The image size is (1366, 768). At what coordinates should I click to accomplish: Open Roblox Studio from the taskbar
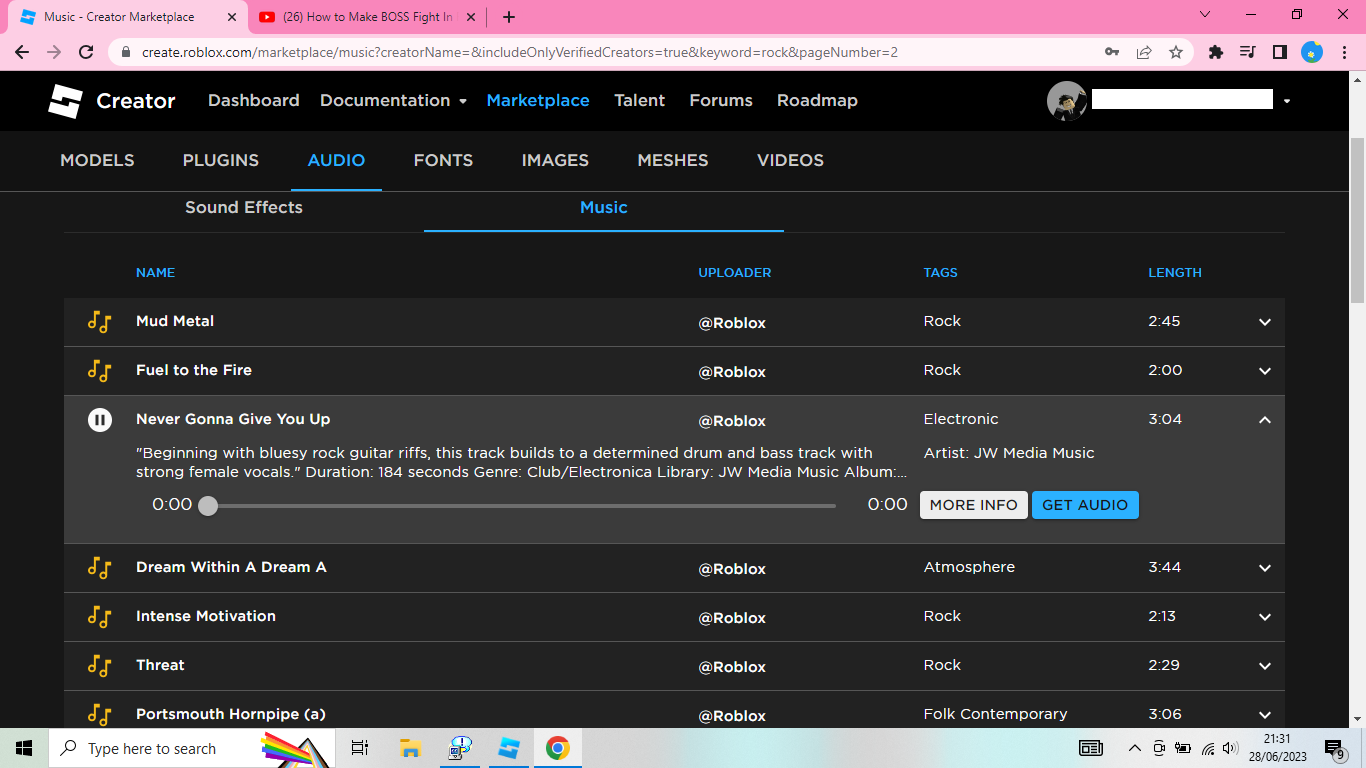[x=509, y=748]
